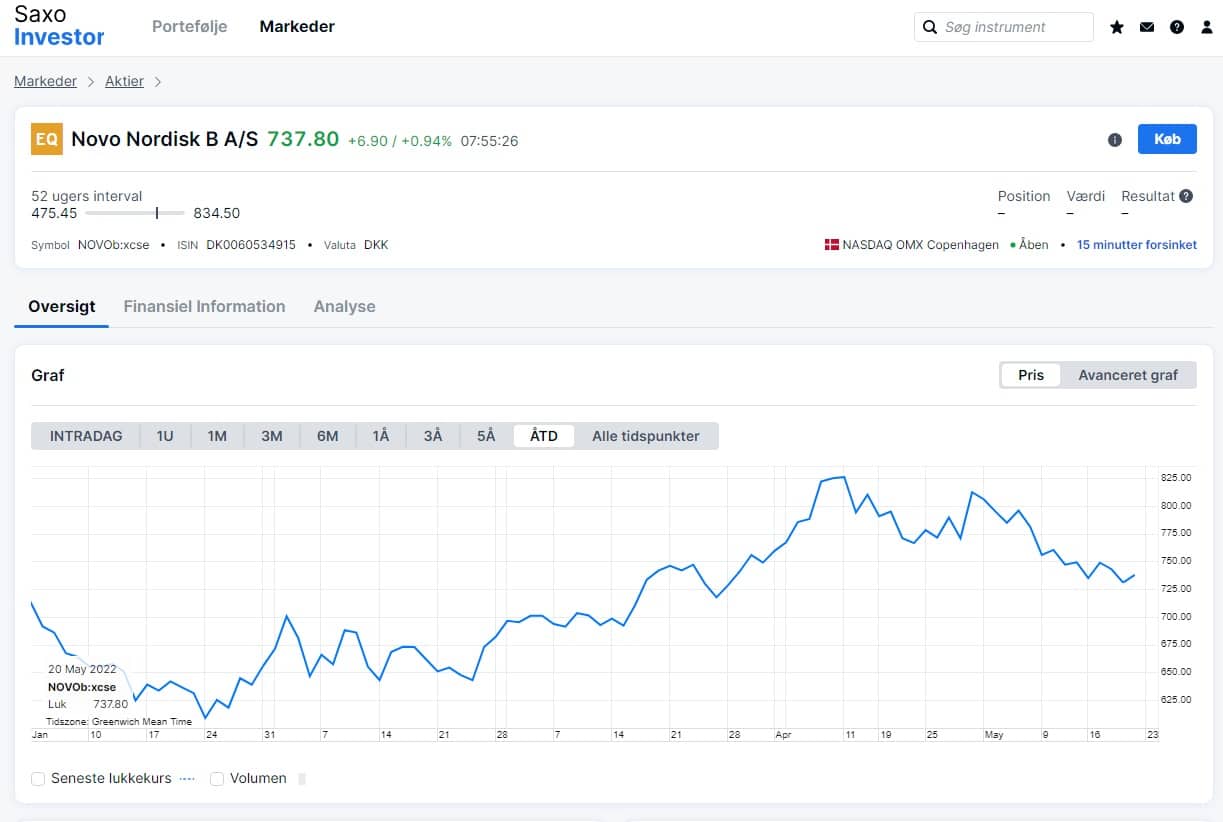
Task: Select the INTRADAG chart range
Action: pyautogui.click(x=86, y=436)
